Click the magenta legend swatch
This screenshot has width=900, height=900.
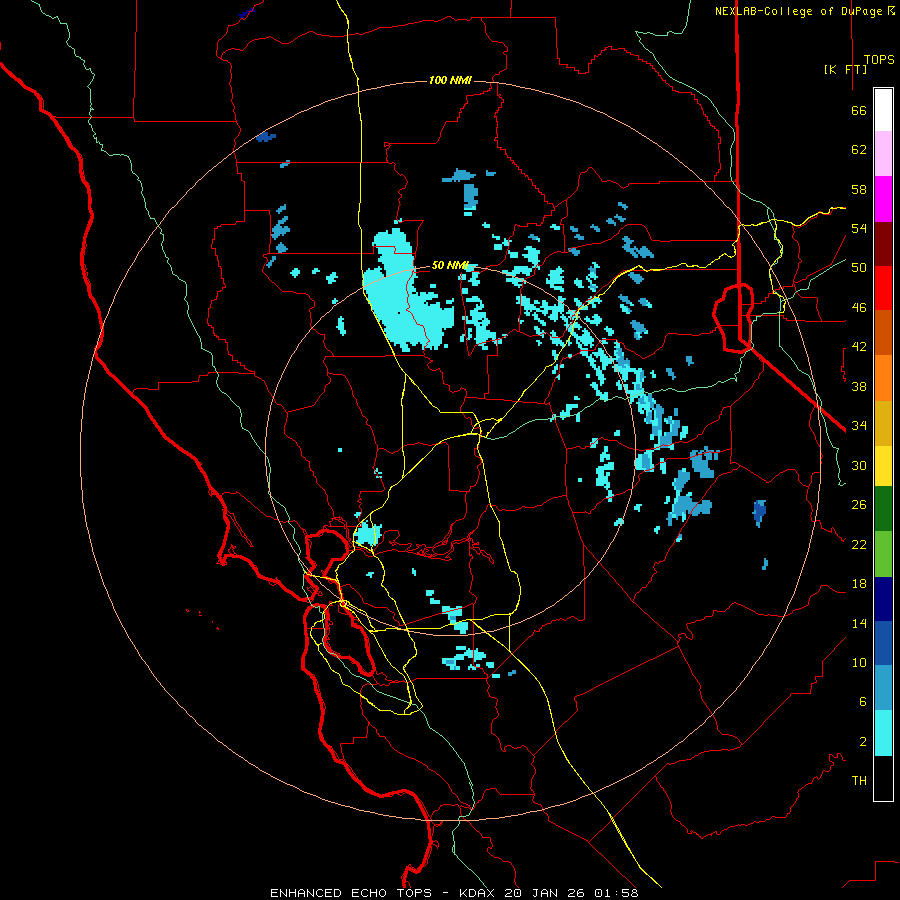pyautogui.click(x=883, y=199)
